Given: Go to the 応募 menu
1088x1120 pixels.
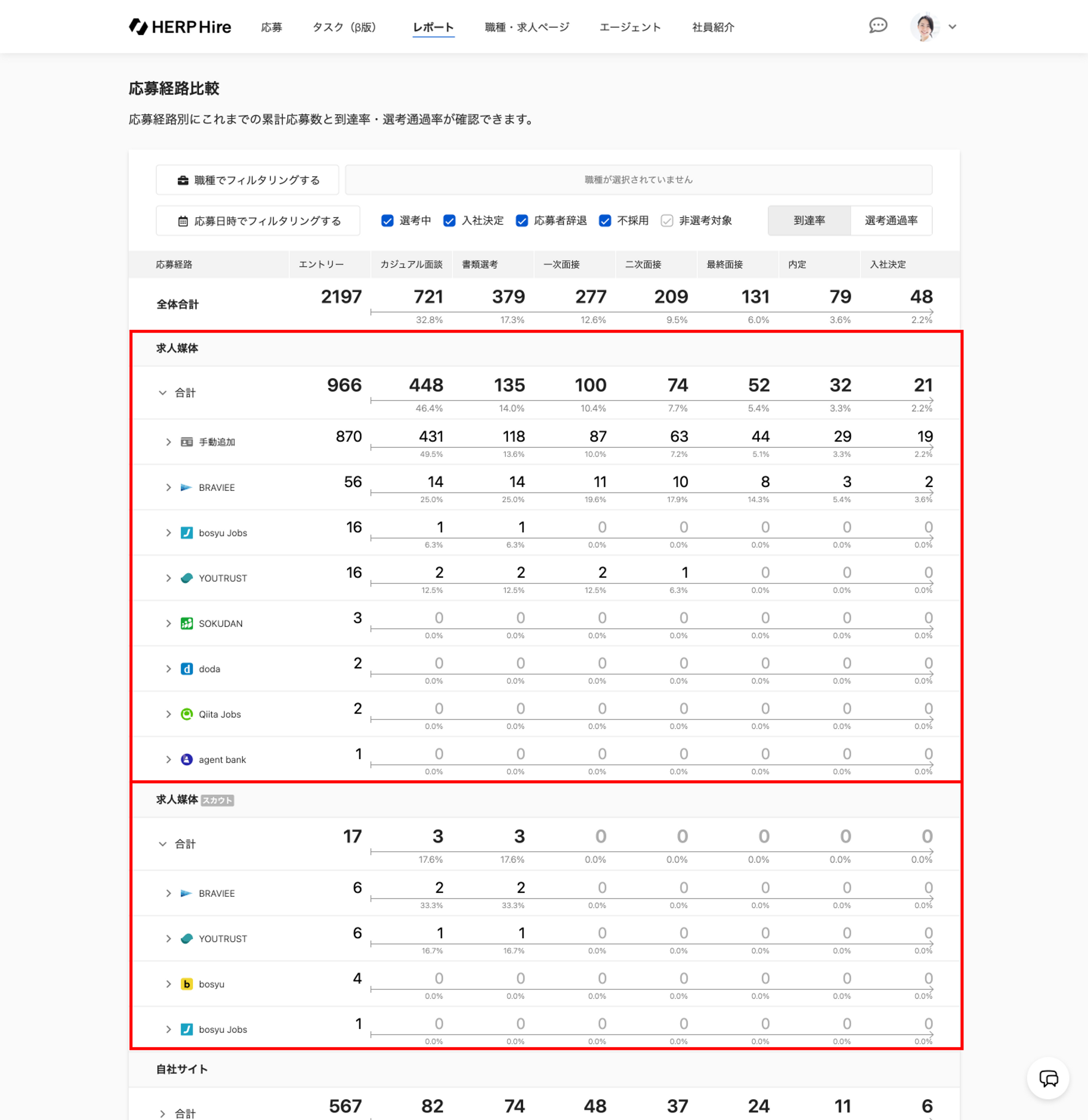Looking at the screenshot, I should click(271, 27).
